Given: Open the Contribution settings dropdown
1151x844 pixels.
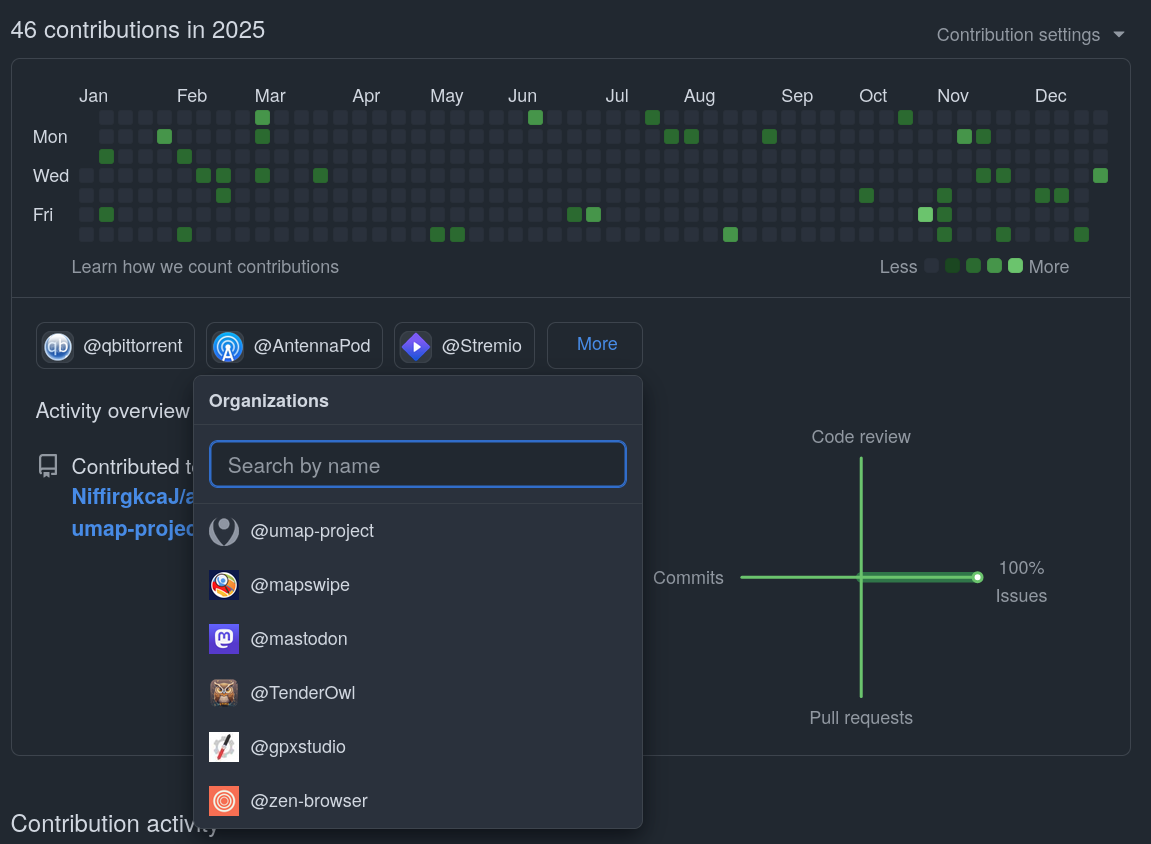Looking at the screenshot, I should [x=1030, y=35].
